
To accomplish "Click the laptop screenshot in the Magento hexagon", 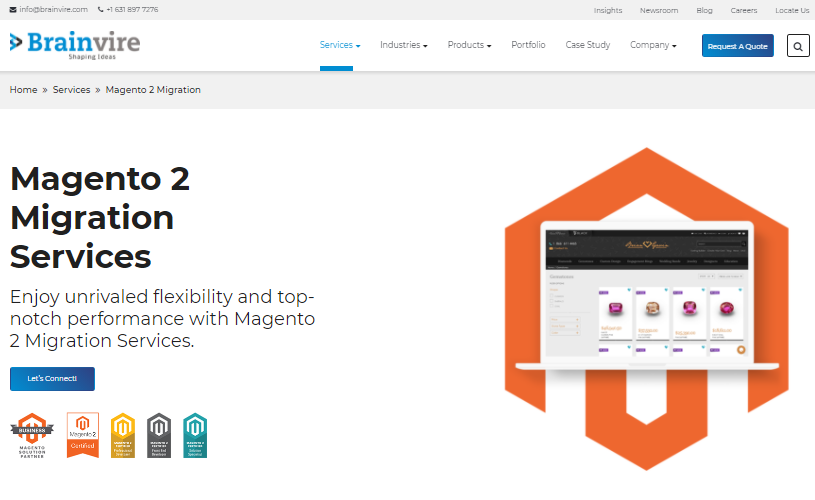I will tap(645, 290).
